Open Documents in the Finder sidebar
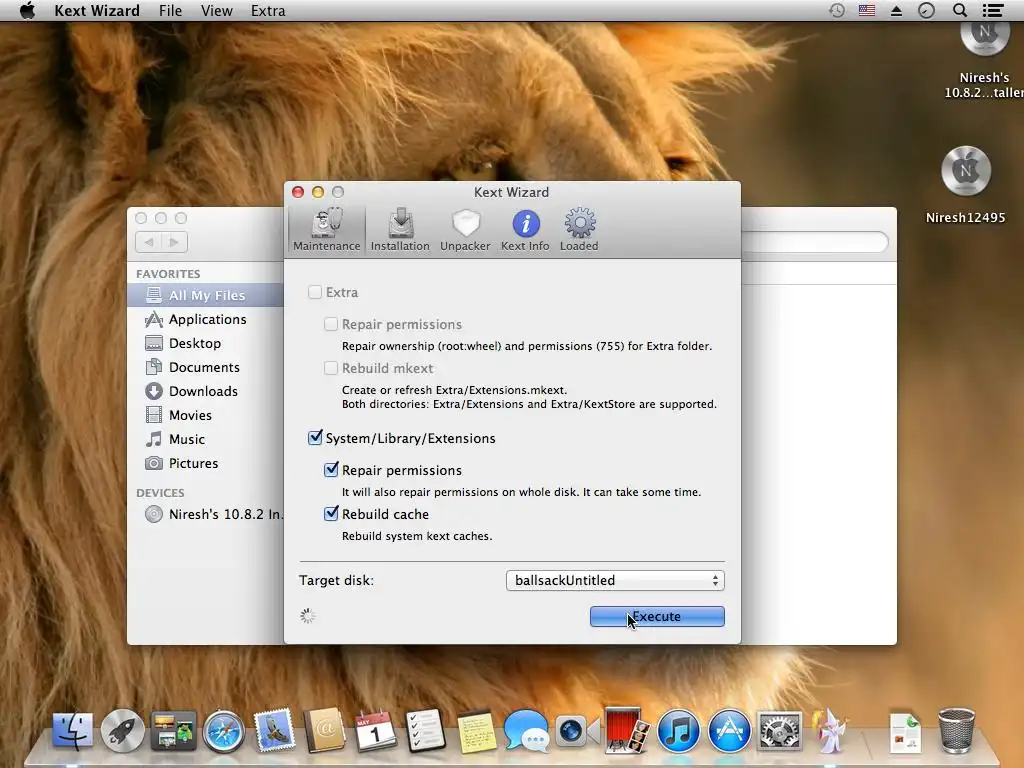1024x768 pixels. pyautogui.click(x=206, y=367)
